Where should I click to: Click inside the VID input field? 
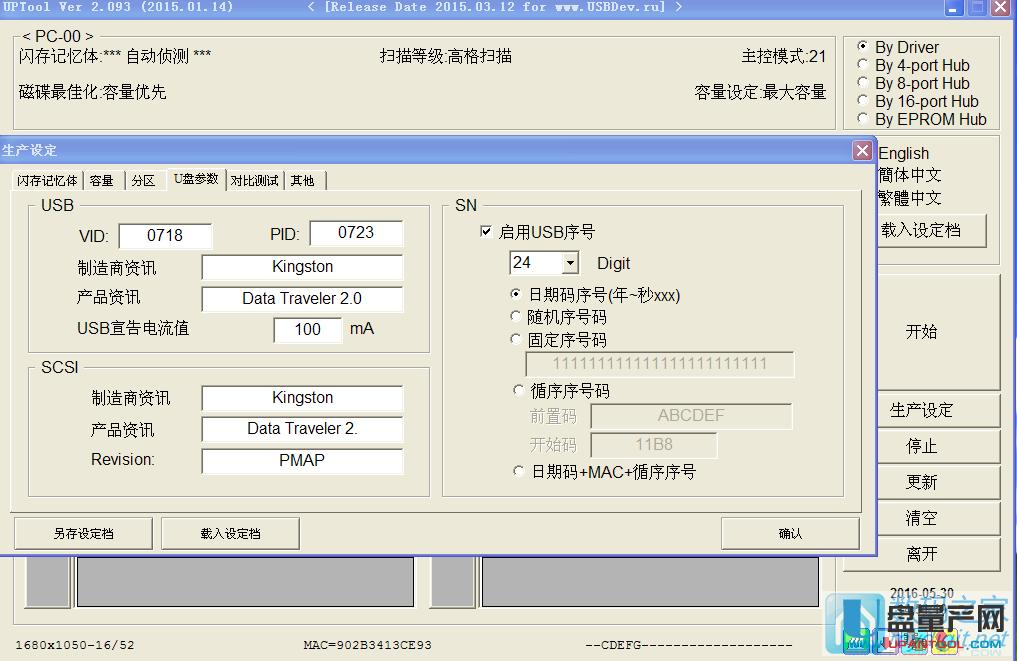pos(165,235)
